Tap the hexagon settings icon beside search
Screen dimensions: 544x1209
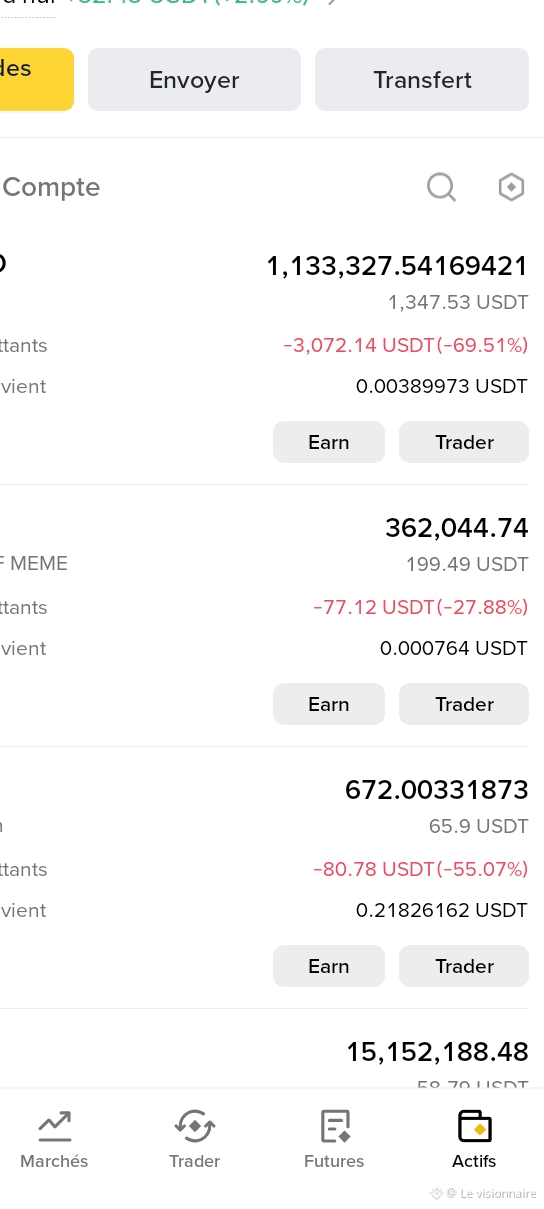(x=511, y=187)
